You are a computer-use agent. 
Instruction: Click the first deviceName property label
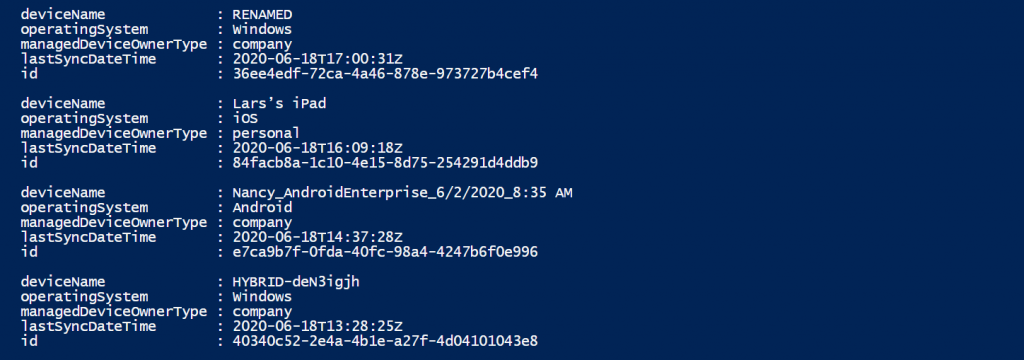[63, 14]
